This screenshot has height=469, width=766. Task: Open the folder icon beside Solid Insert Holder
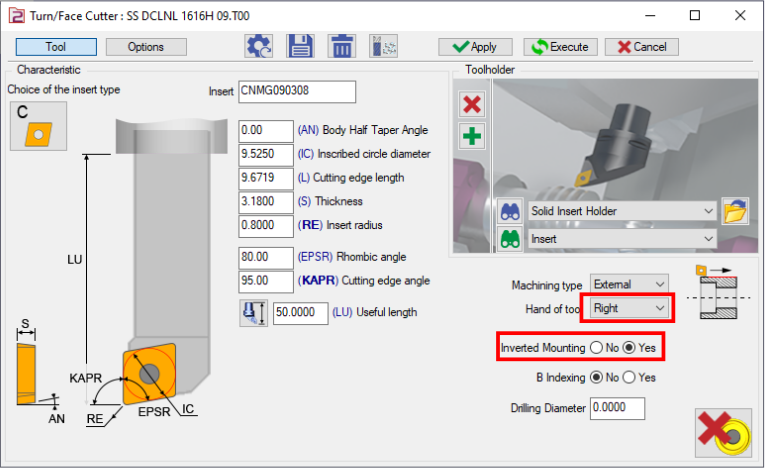736,211
